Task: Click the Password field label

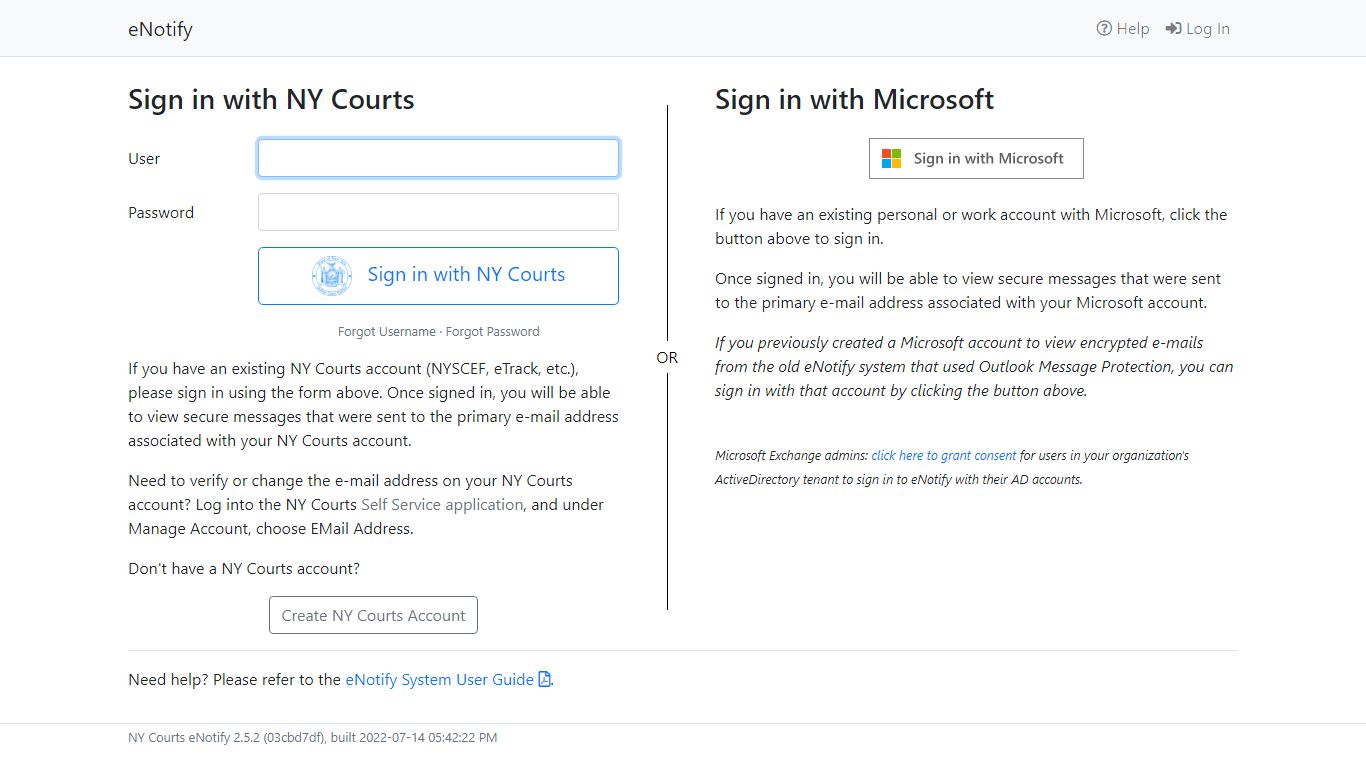Action: pyautogui.click(x=161, y=212)
